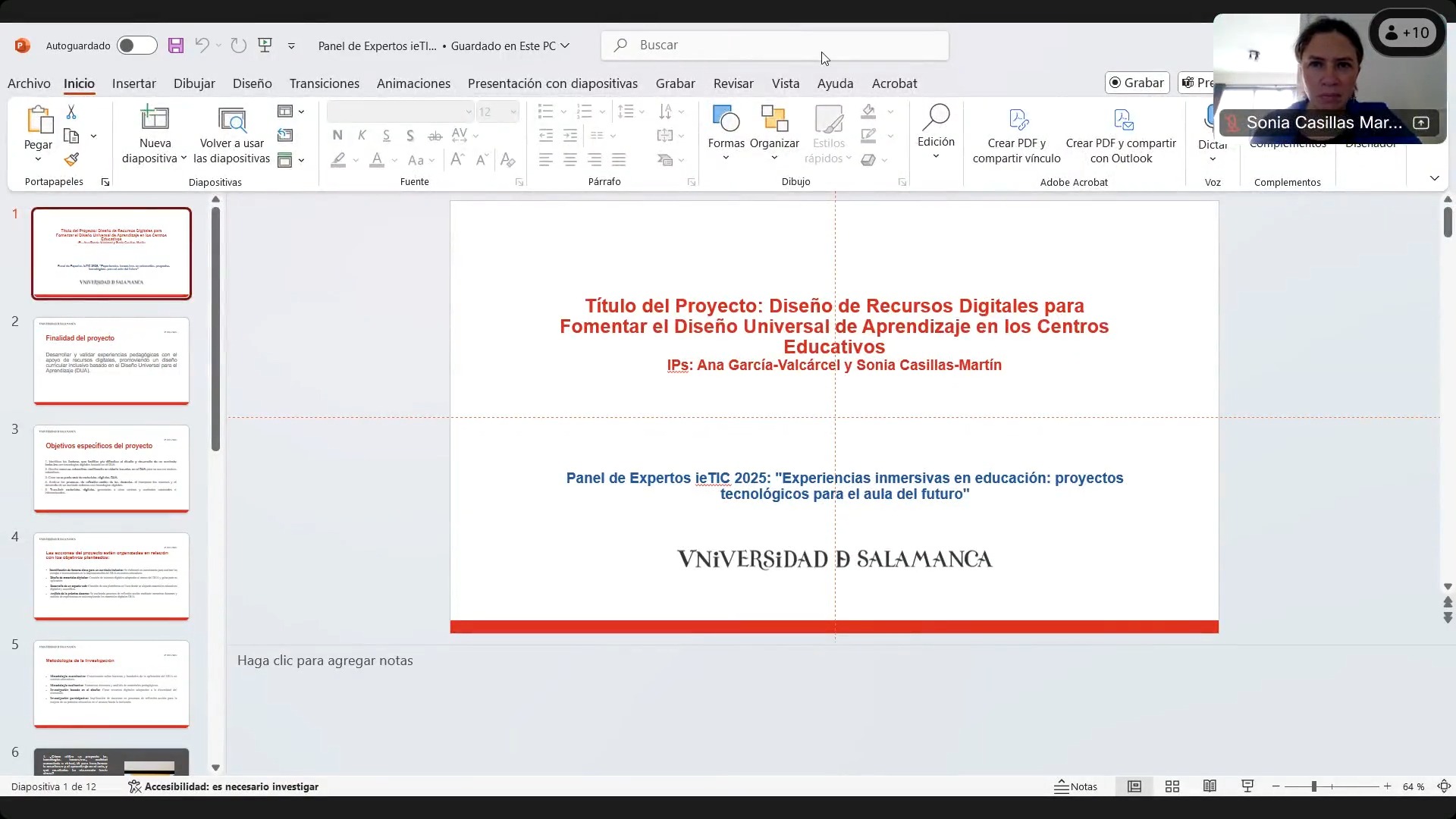Toggle italic formatting K

coord(362,136)
